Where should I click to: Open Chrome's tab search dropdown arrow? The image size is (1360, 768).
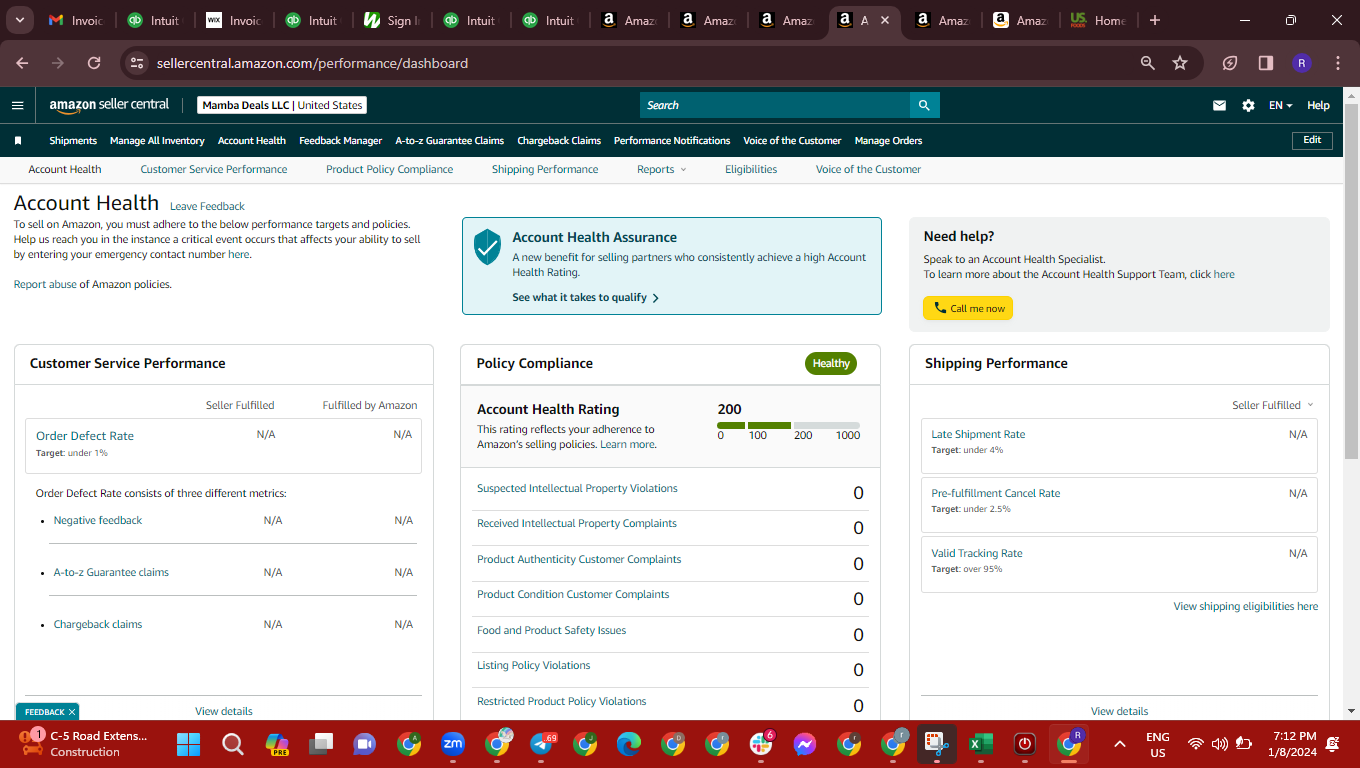point(20,20)
